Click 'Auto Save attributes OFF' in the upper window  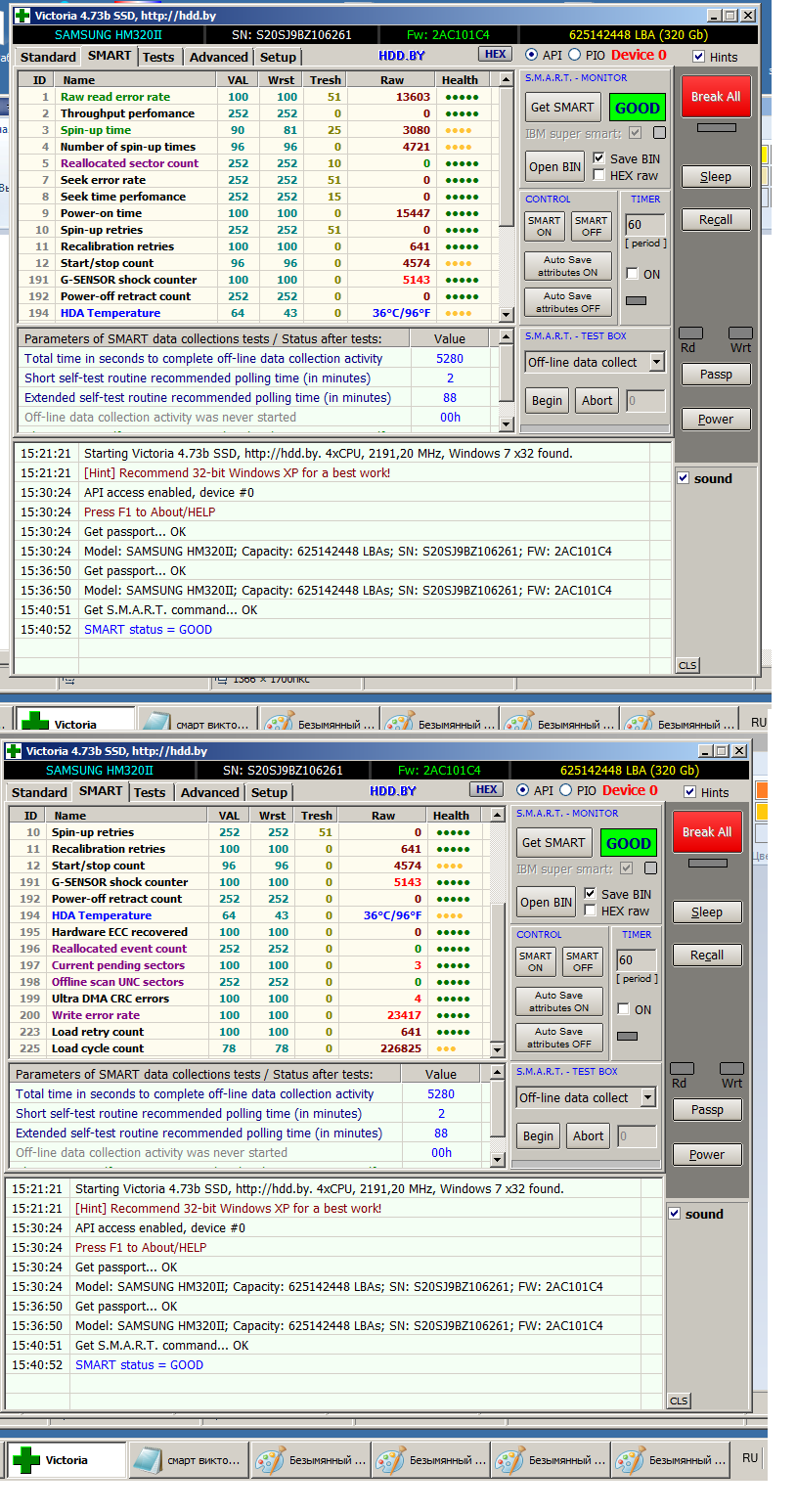click(x=568, y=302)
